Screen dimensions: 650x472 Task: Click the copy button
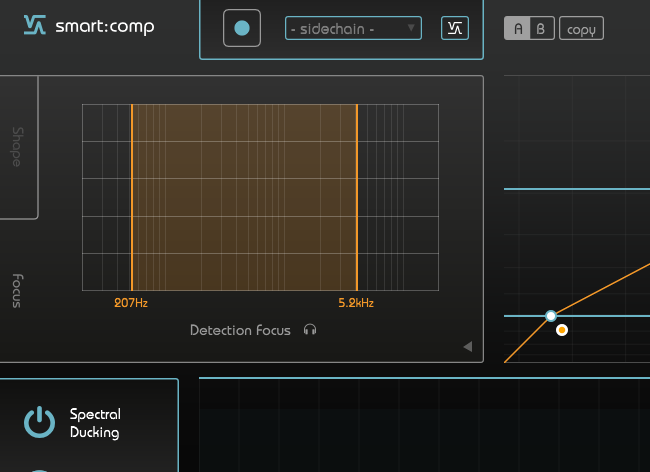tap(581, 29)
